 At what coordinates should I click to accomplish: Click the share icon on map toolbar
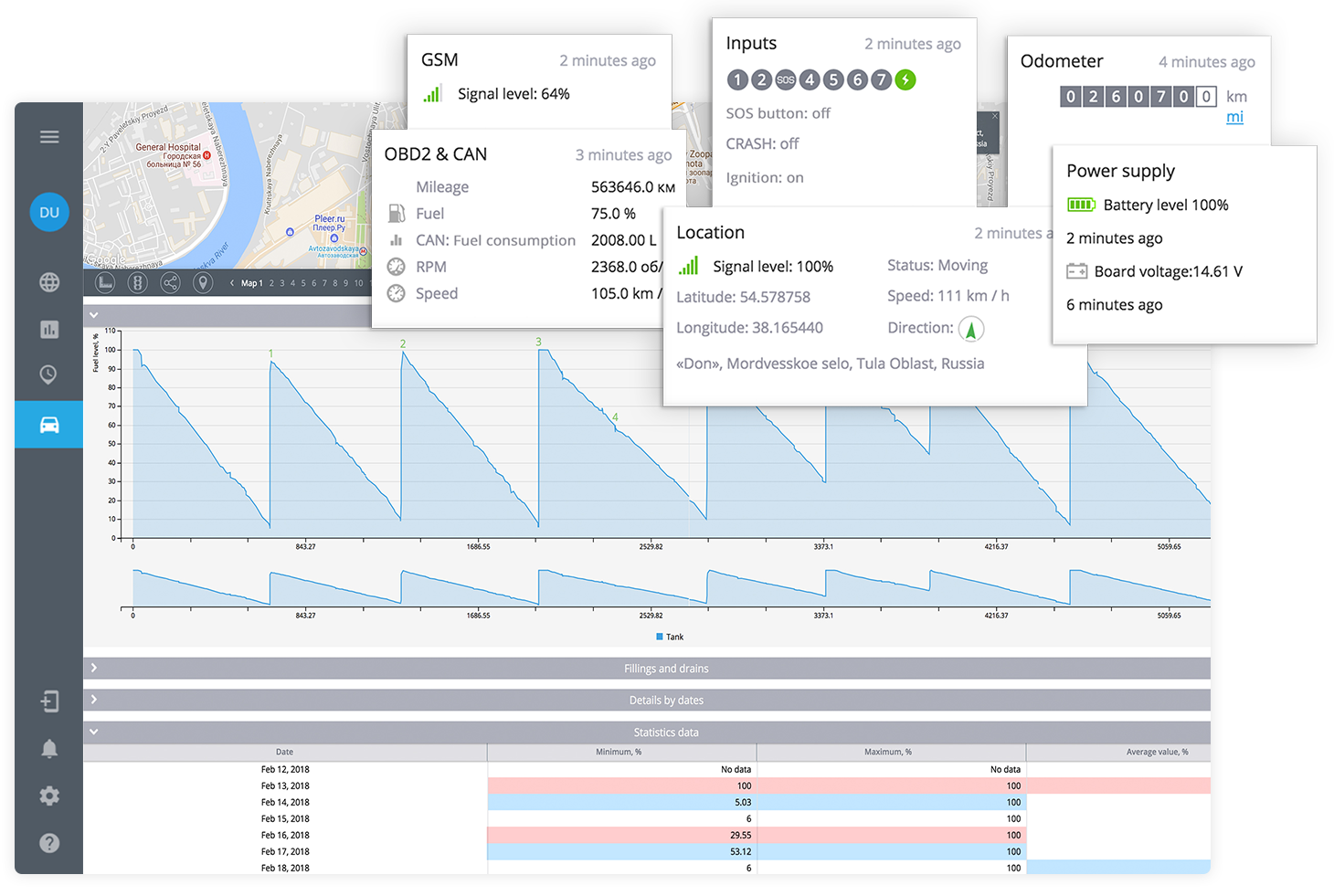point(170,282)
